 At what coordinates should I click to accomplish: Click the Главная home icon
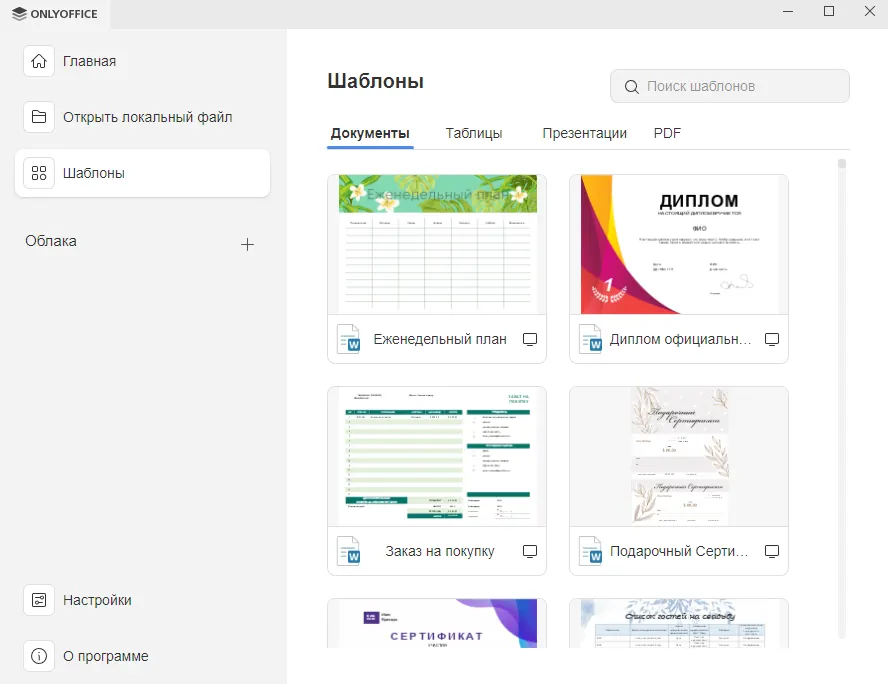tap(39, 61)
